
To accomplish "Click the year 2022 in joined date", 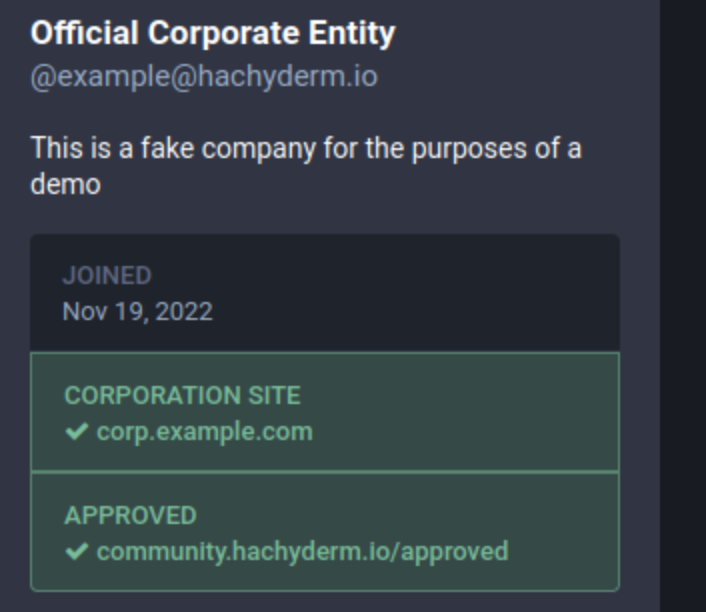I will tap(184, 312).
